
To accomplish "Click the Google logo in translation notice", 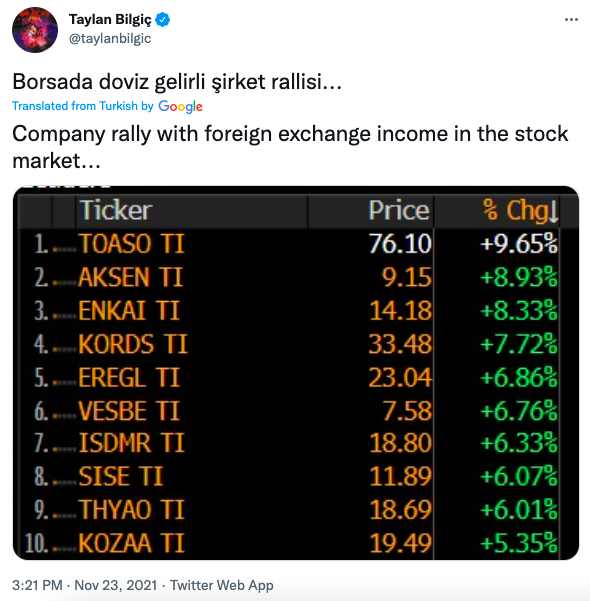I will [180, 106].
